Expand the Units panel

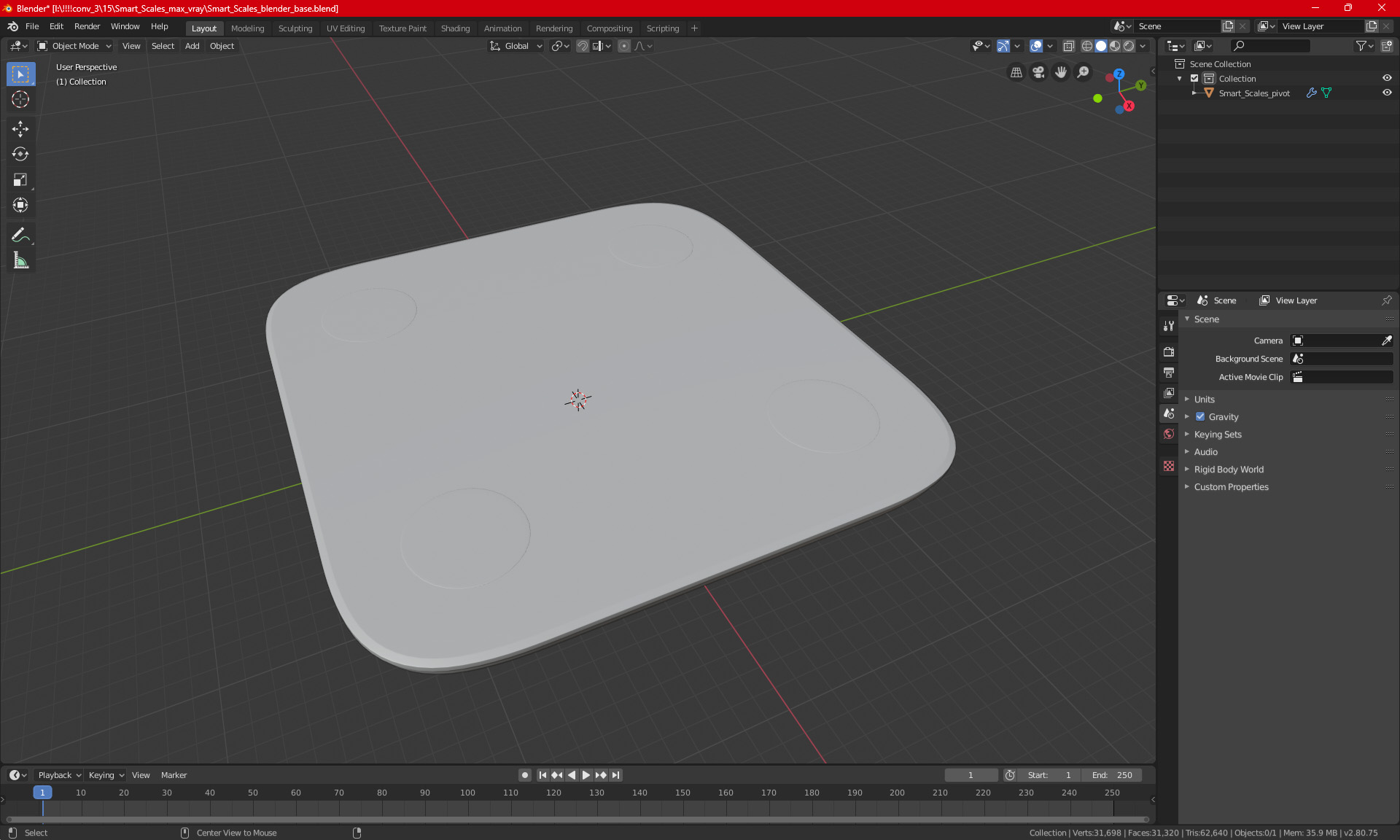point(1205,400)
